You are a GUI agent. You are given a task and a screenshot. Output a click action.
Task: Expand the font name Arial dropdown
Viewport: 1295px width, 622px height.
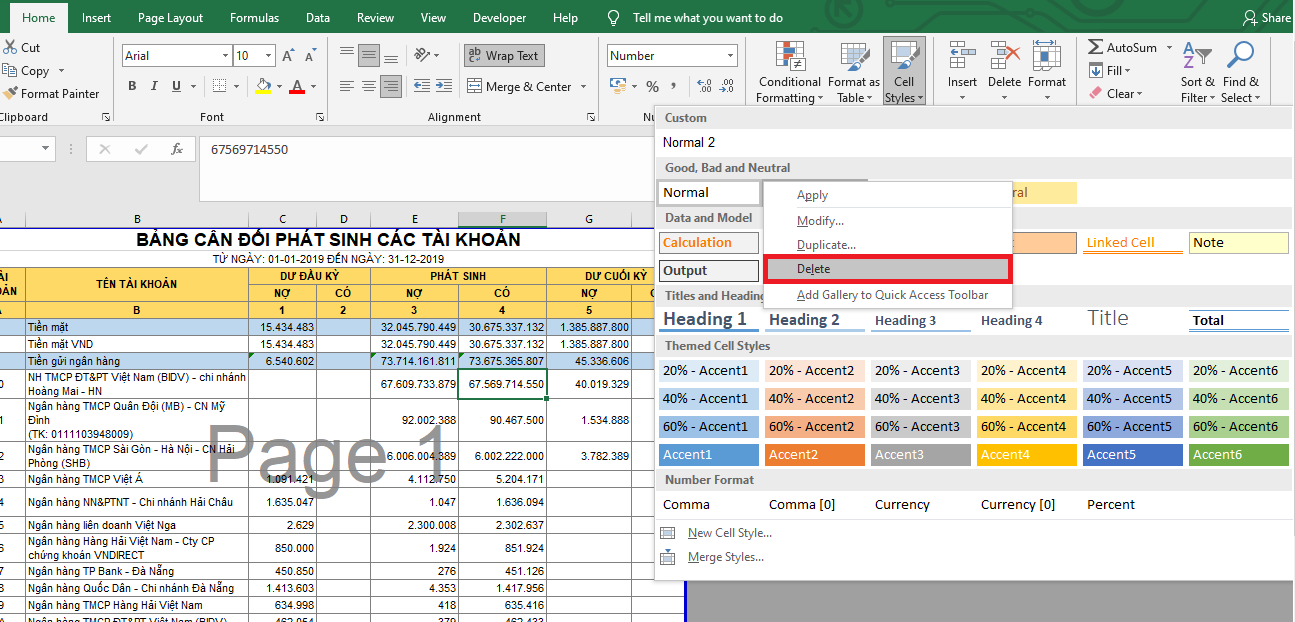(224, 56)
